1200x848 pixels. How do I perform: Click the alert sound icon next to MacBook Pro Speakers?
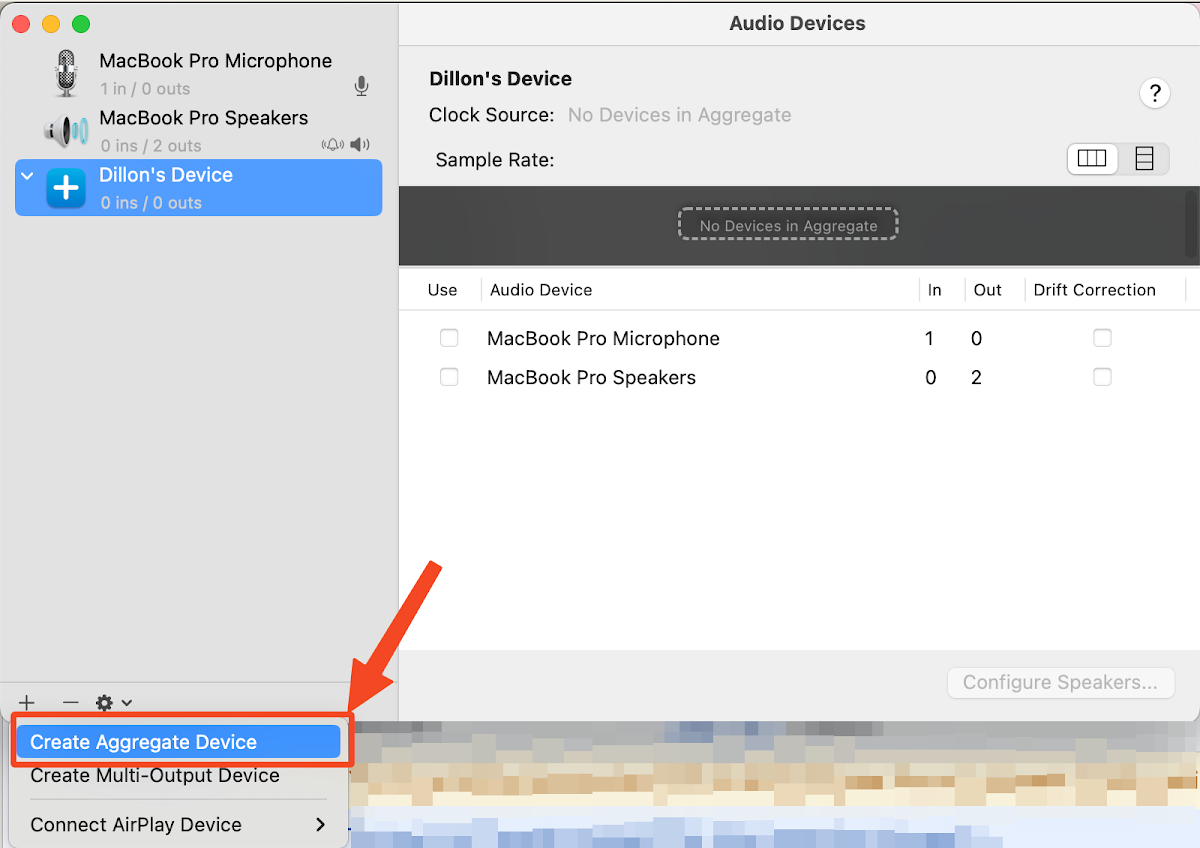coord(333,144)
